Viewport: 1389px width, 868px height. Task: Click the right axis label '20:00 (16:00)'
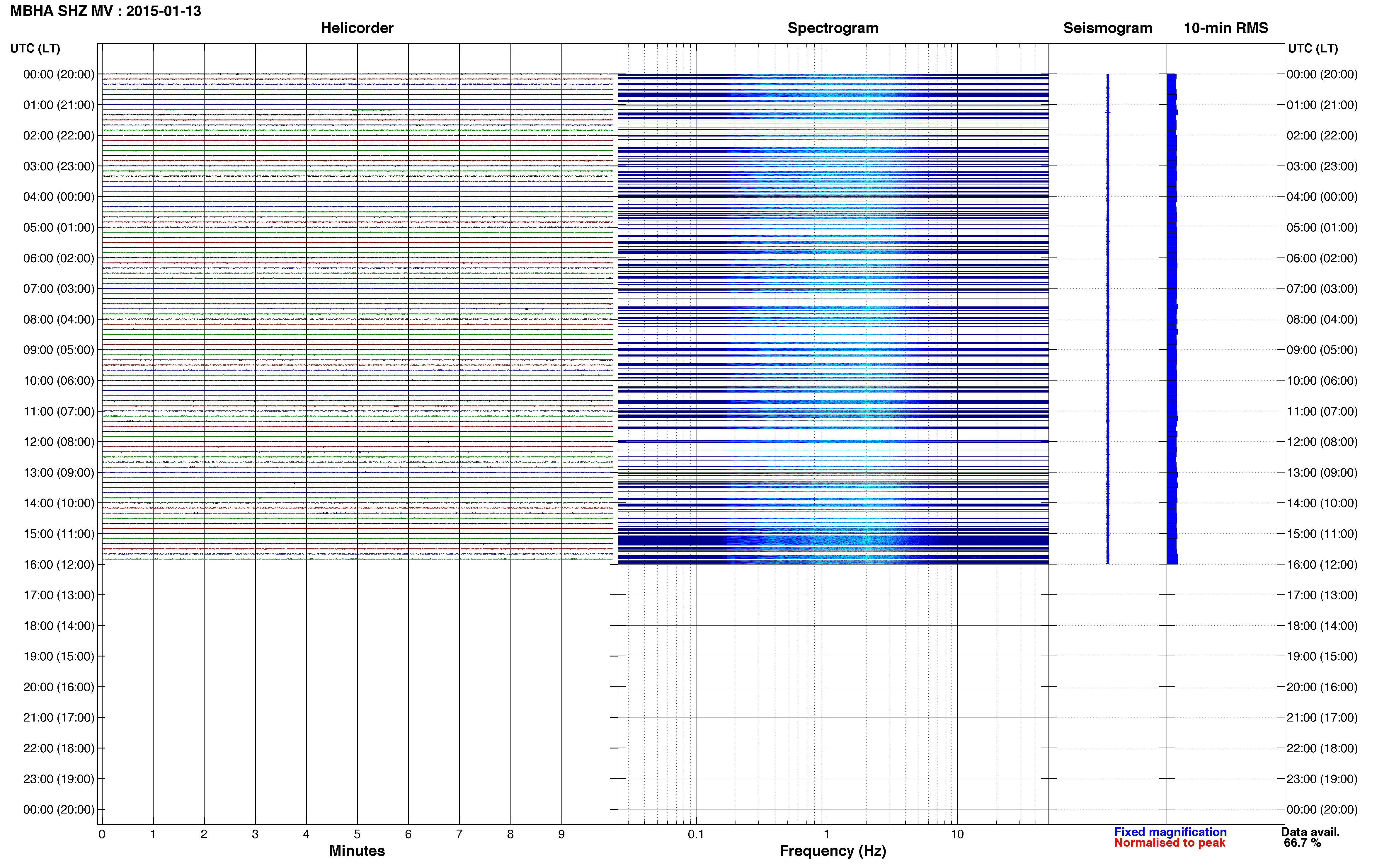click(1322, 687)
